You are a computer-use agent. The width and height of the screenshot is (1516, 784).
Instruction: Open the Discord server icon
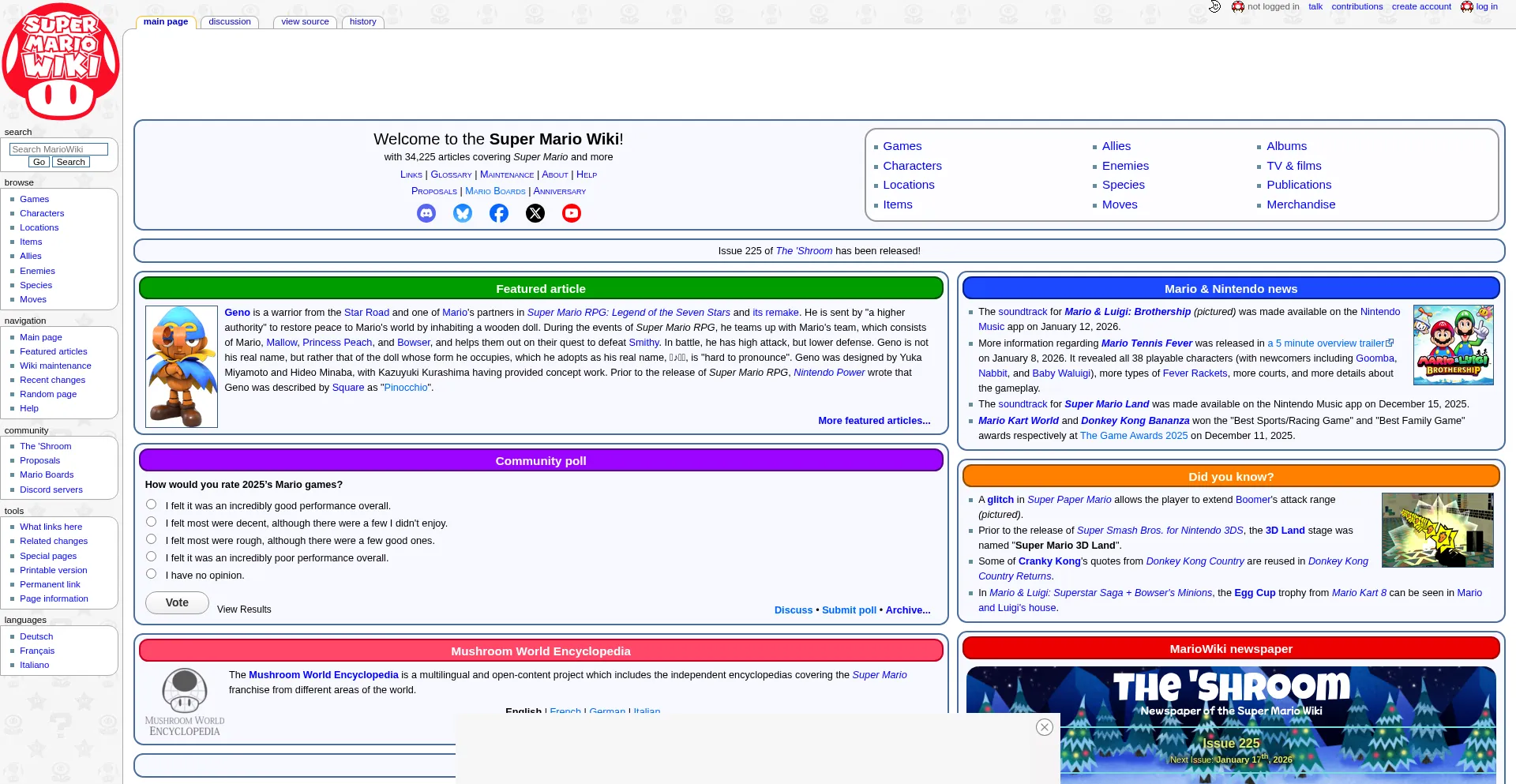tap(426, 213)
